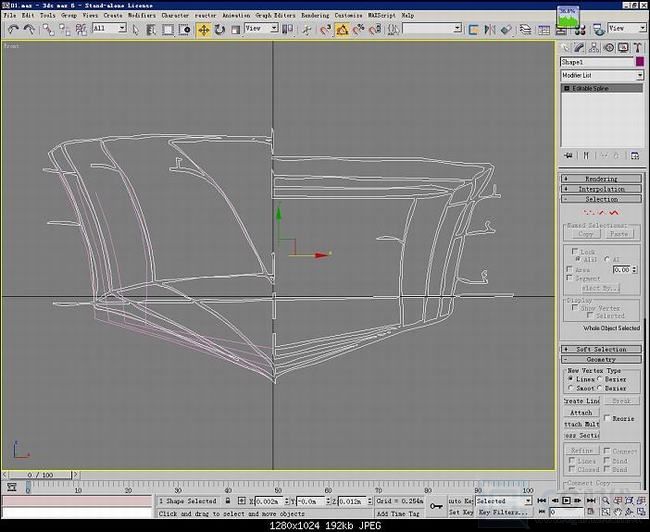The image size is (650, 532).
Task: Toggle Show End Result icon
Action: 586,155
